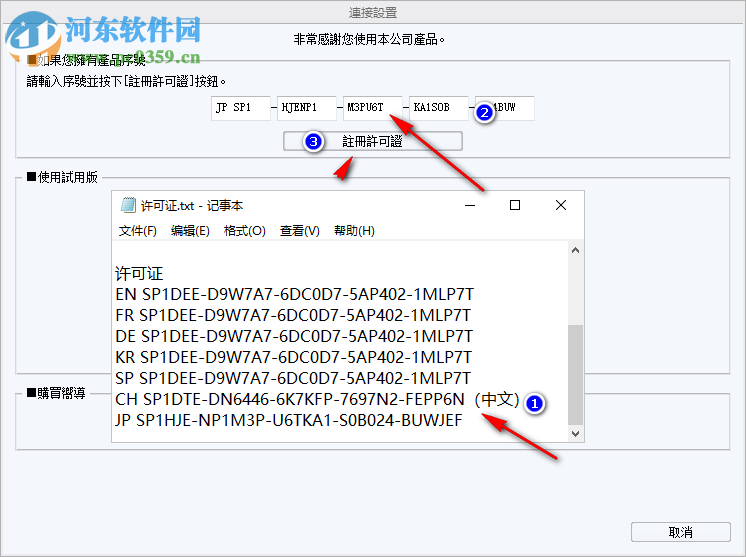Click the 請輸入序號並按下 instruction text

[x=126, y=81]
